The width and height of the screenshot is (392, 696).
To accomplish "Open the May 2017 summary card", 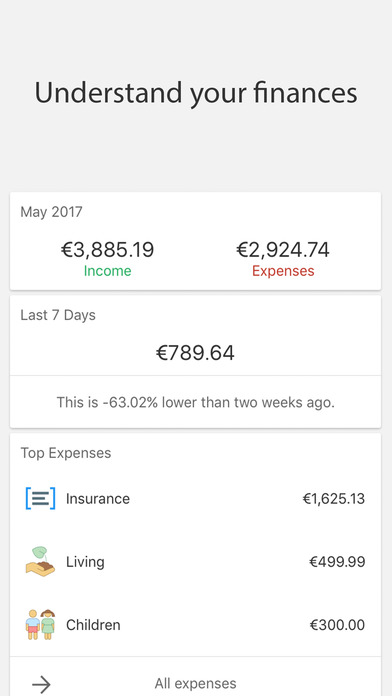I will click(x=195, y=241).
